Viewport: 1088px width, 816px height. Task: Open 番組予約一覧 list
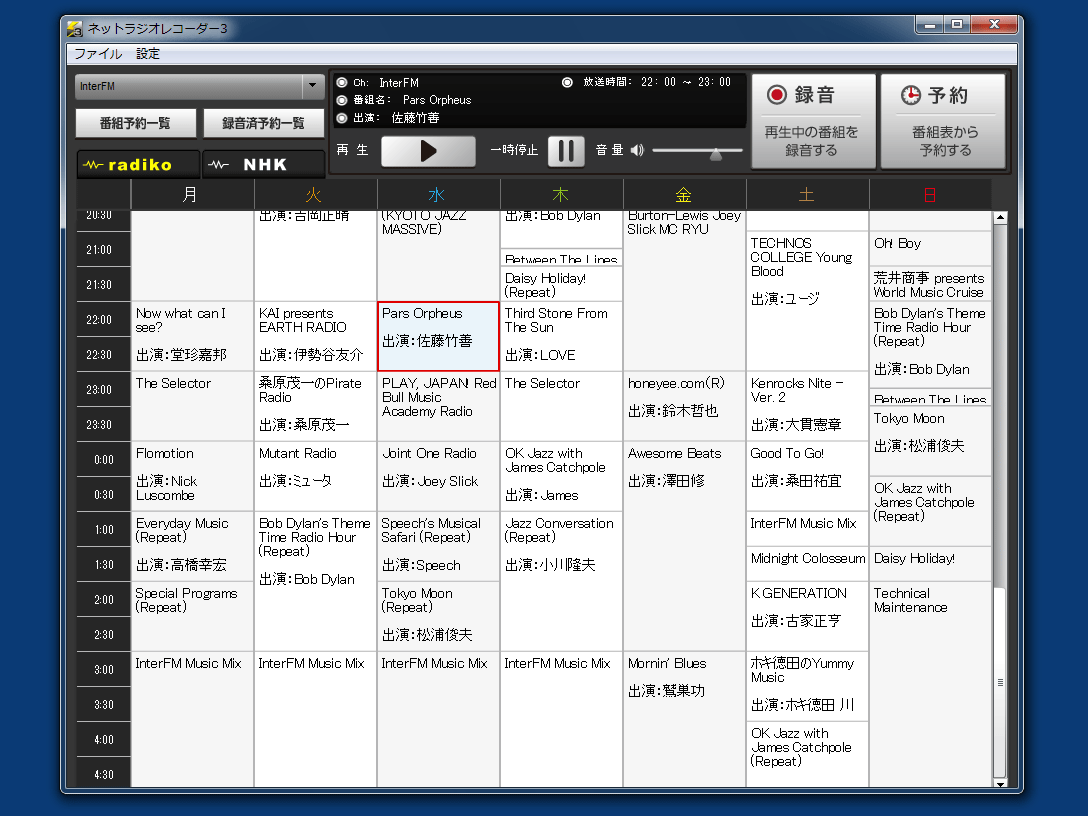(135, 124)
